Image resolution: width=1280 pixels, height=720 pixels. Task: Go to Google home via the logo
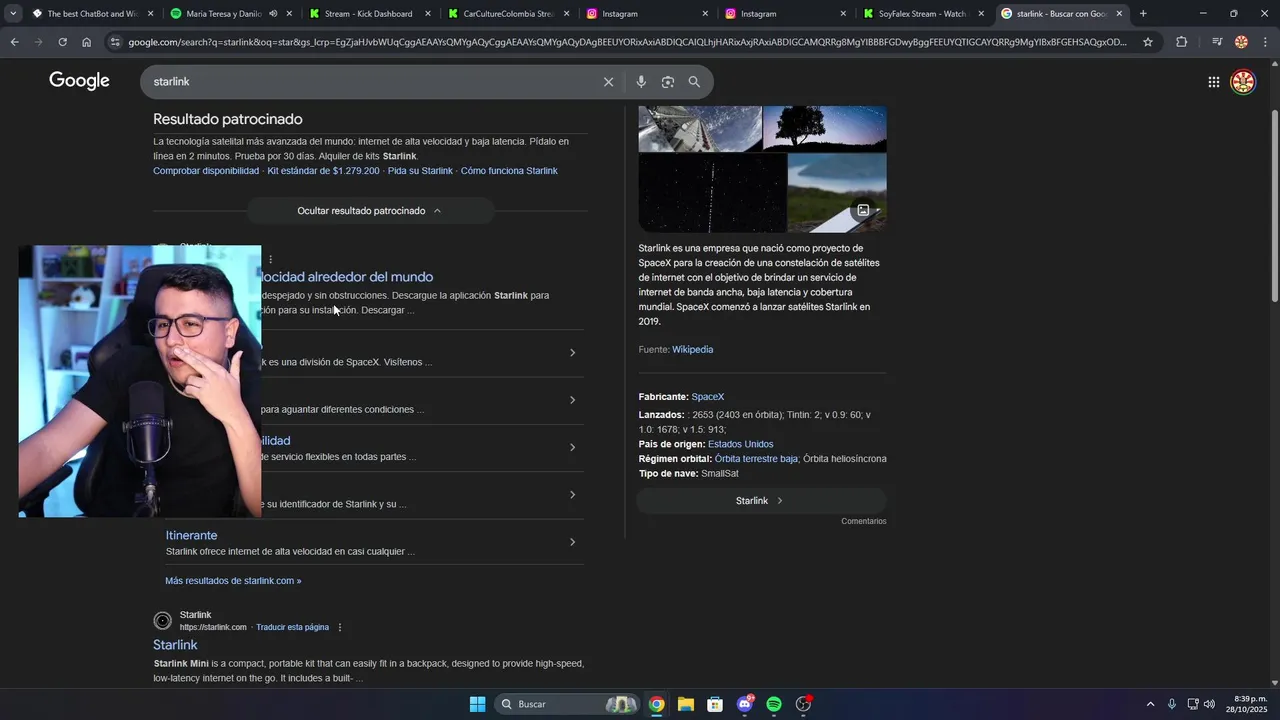(79, 81)
